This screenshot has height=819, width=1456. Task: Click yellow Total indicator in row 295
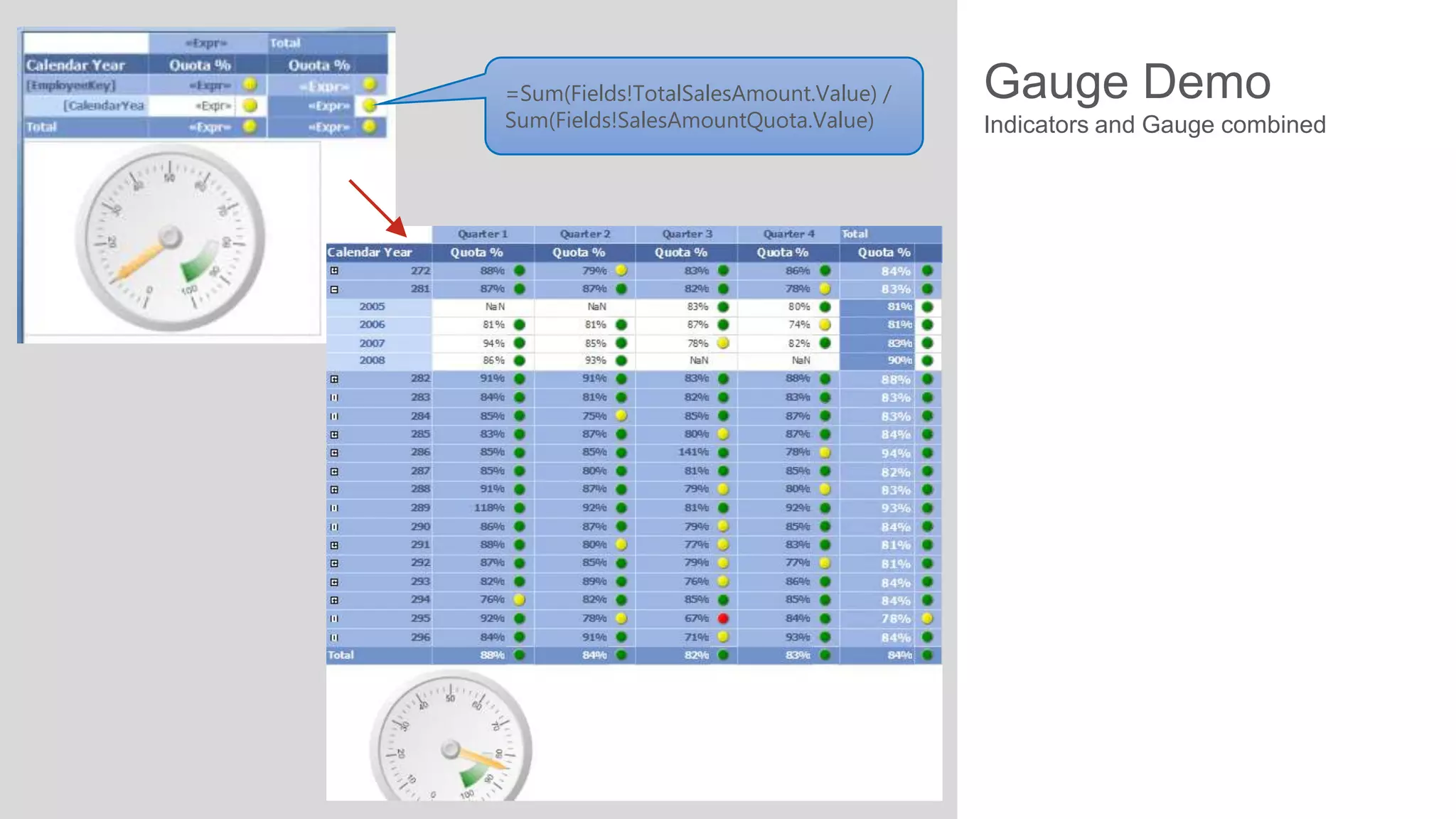pyautogui.click(x=928, y=619)
